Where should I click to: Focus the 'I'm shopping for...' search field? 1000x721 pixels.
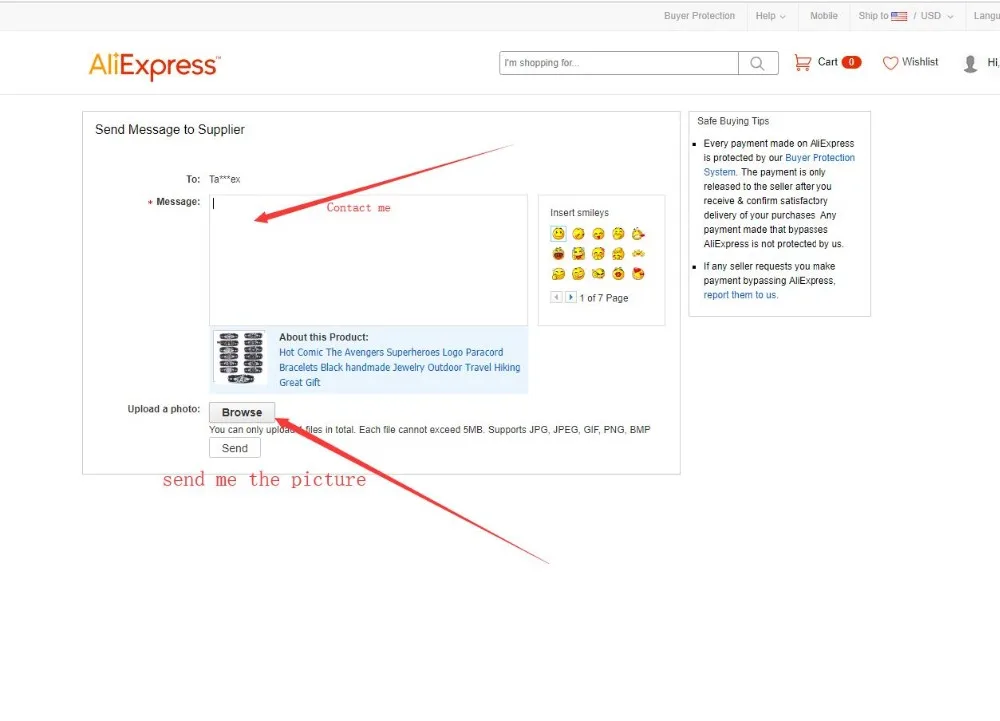pos(619,63)
